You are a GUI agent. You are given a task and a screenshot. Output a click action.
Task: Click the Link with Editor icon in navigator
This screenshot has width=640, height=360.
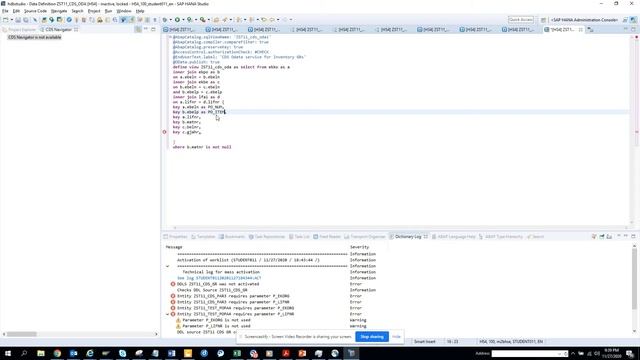click(x=138, y=29)
